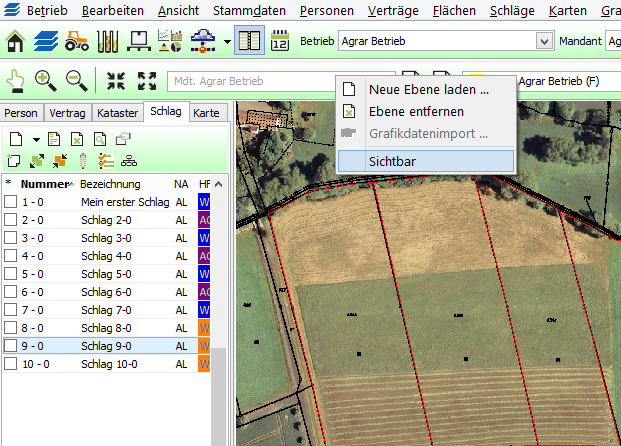Select the zoom in magnifier tool
This screenshot has width=621, height=446.
46,81
